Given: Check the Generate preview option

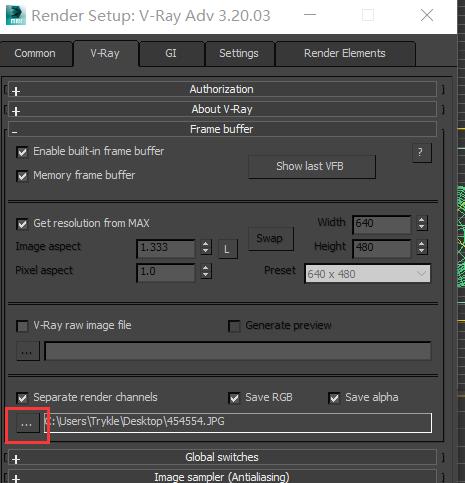Looking at the screenshot, I should (x=234, y=326).
